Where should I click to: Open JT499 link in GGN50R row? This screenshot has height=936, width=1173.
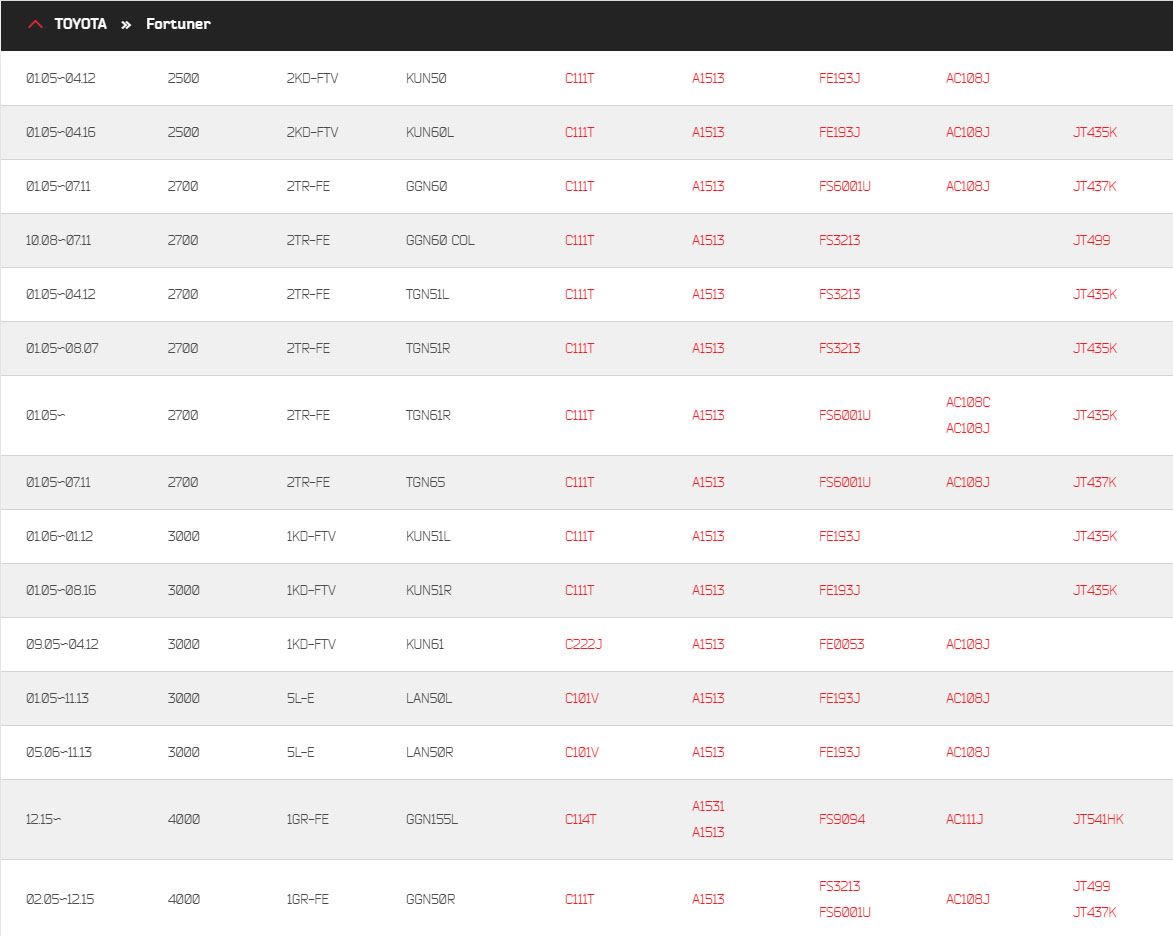point(1091,887)
